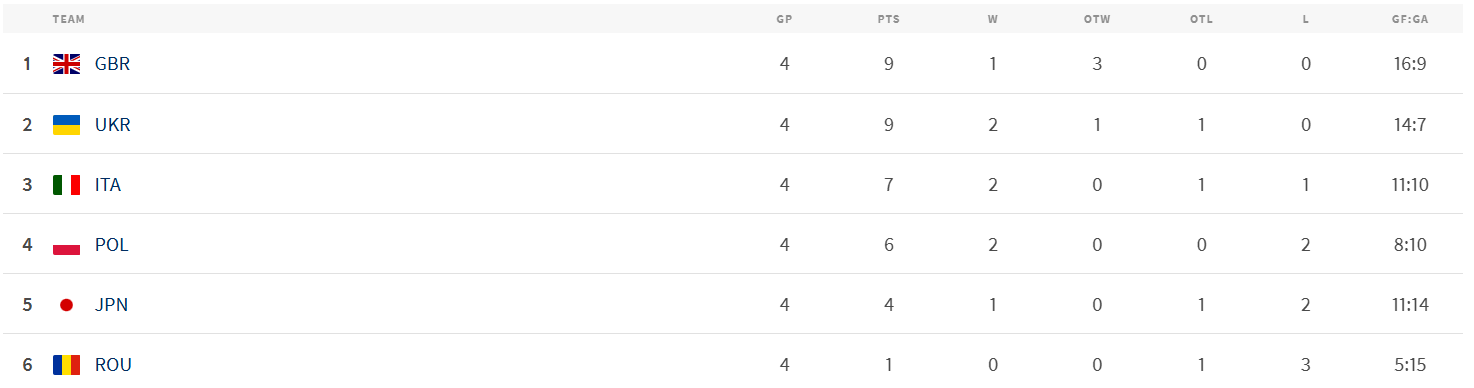Image resolution: width=1474 pixels, height=388 pixels.
Task: Select the ITA team name
Action: pos(108,185)
